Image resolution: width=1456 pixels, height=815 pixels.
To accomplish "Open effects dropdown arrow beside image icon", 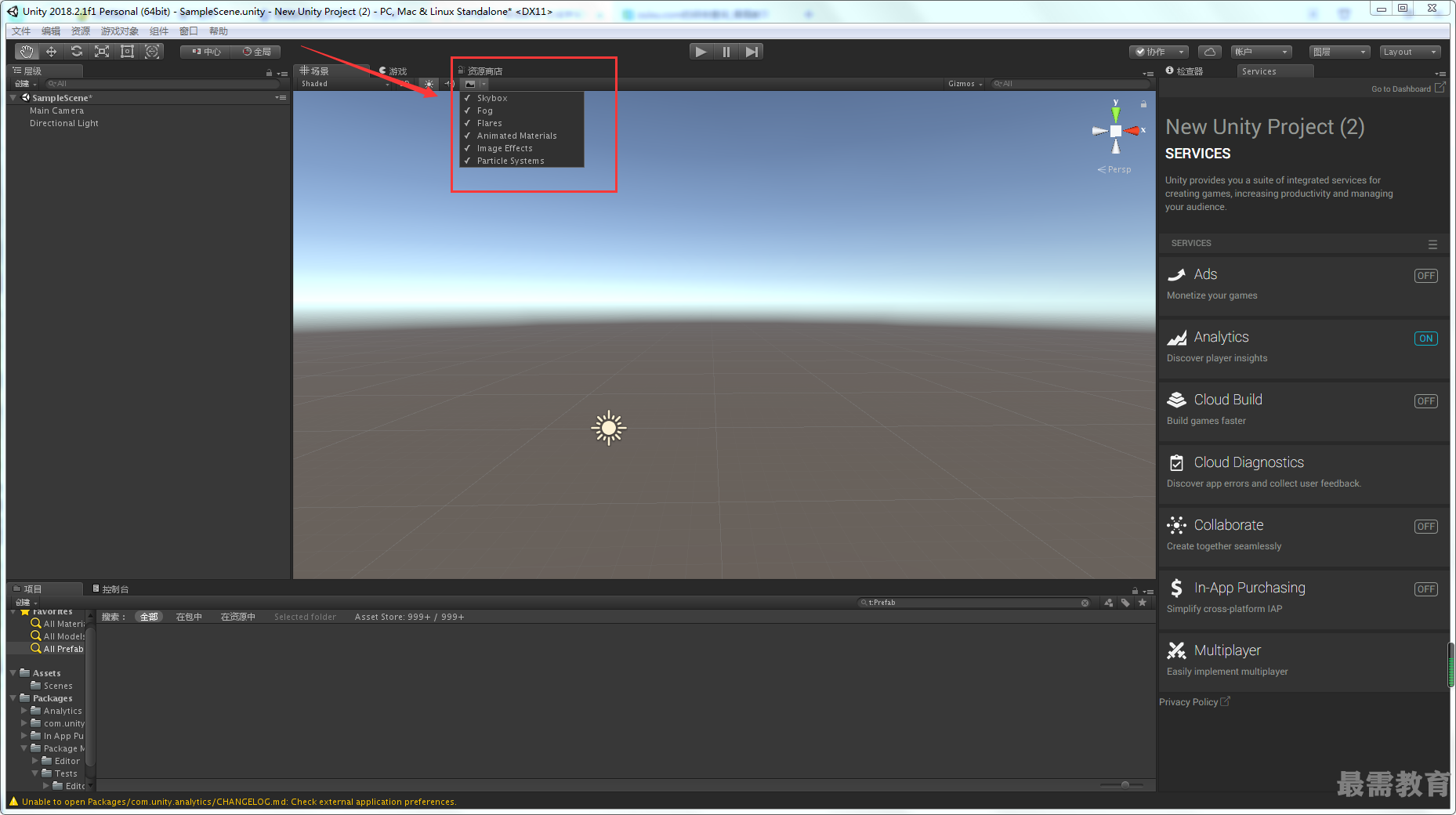I will [484, 84].
